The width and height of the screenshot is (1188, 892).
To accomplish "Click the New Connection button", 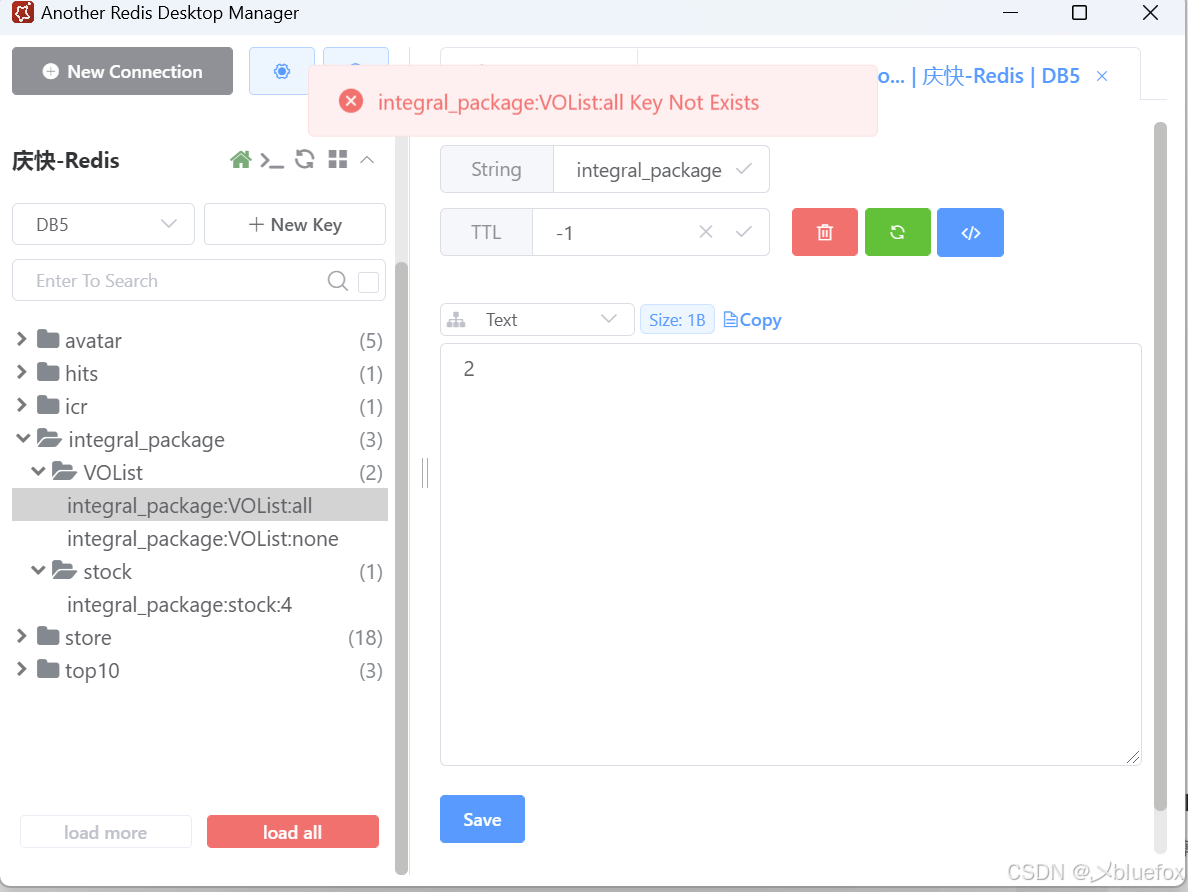I will pyautogui.click(x=123, y=71).
